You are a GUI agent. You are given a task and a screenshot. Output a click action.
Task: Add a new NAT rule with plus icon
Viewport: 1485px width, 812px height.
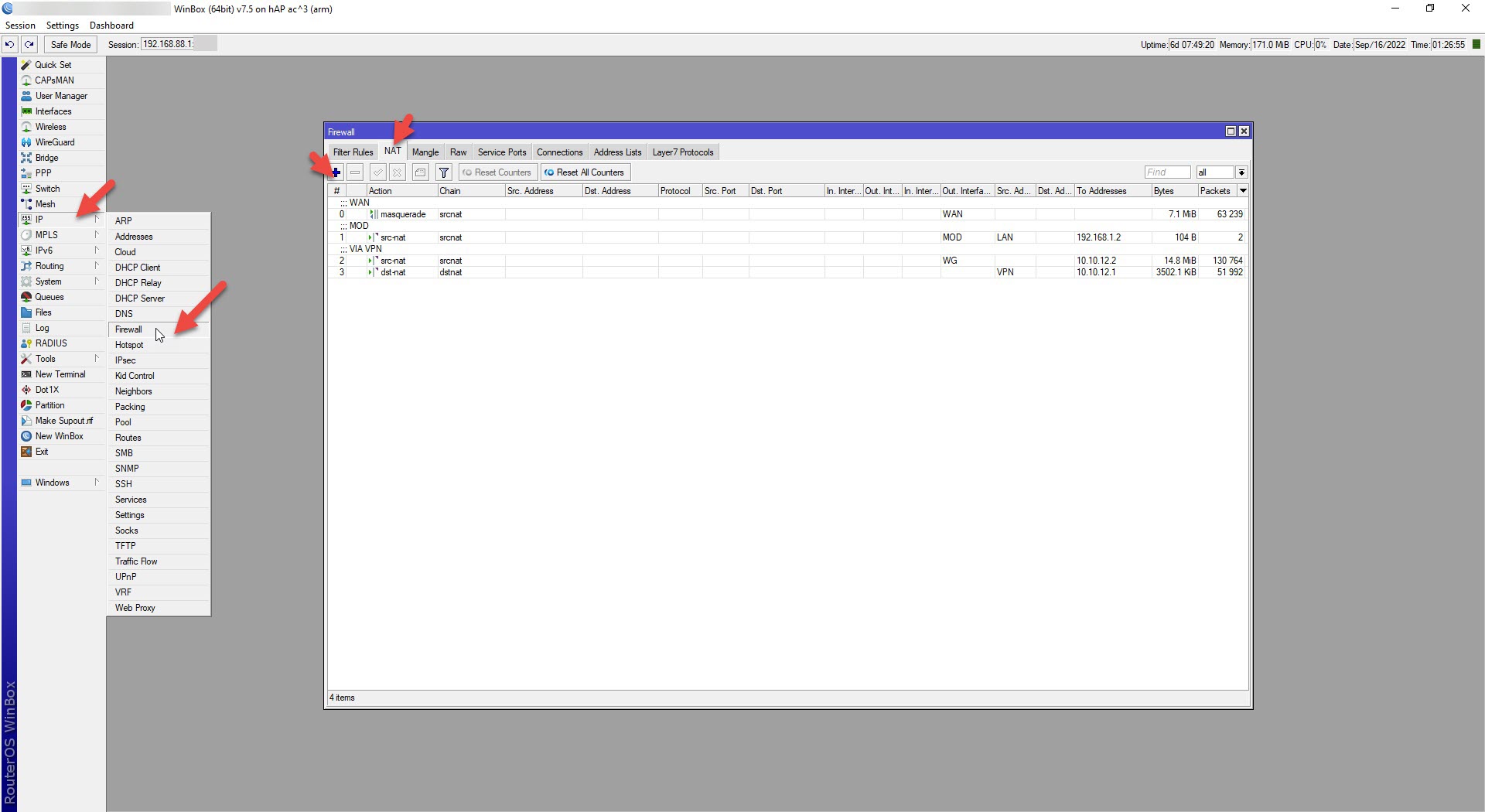(x=336, y=172)
